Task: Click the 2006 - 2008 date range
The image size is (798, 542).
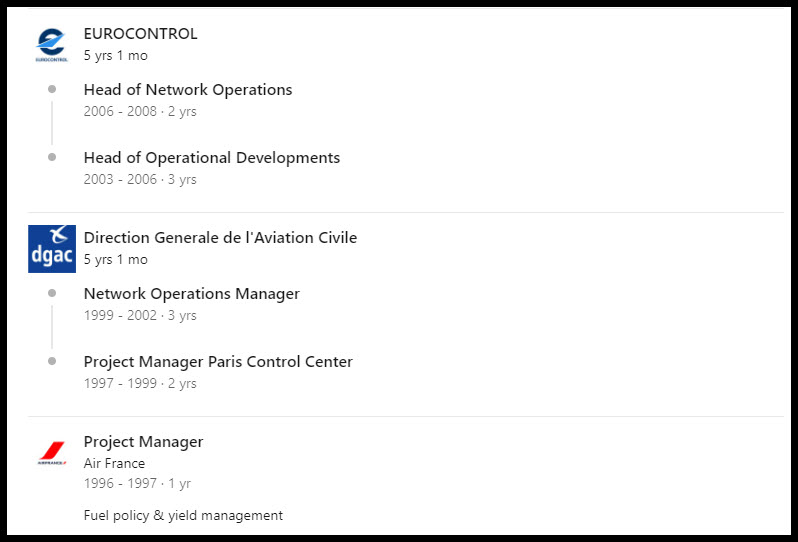Action: pos(120,111)
